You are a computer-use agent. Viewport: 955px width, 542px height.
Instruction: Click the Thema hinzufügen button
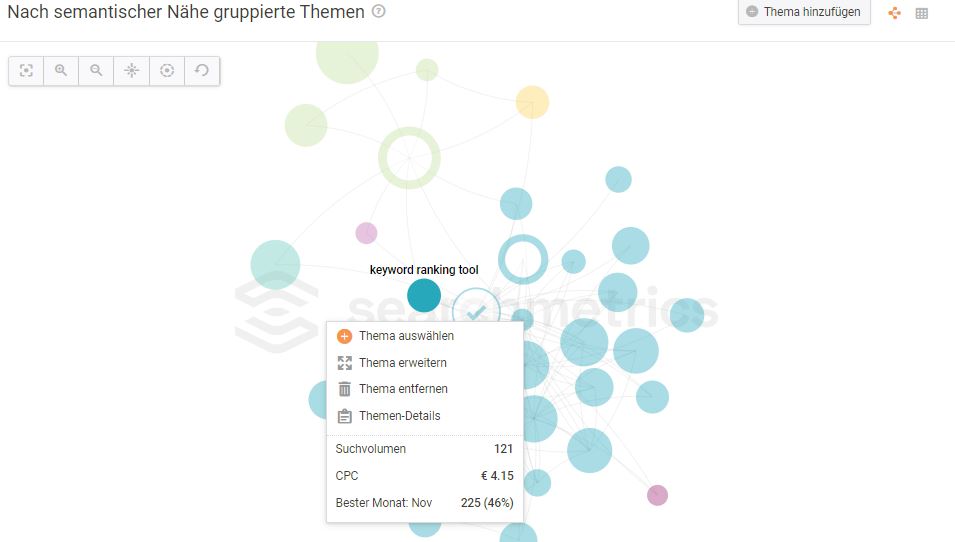(804, 12)
